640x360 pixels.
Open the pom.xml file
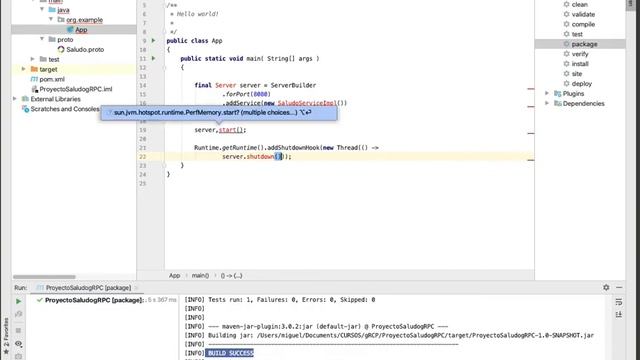(x=52, y=79)
